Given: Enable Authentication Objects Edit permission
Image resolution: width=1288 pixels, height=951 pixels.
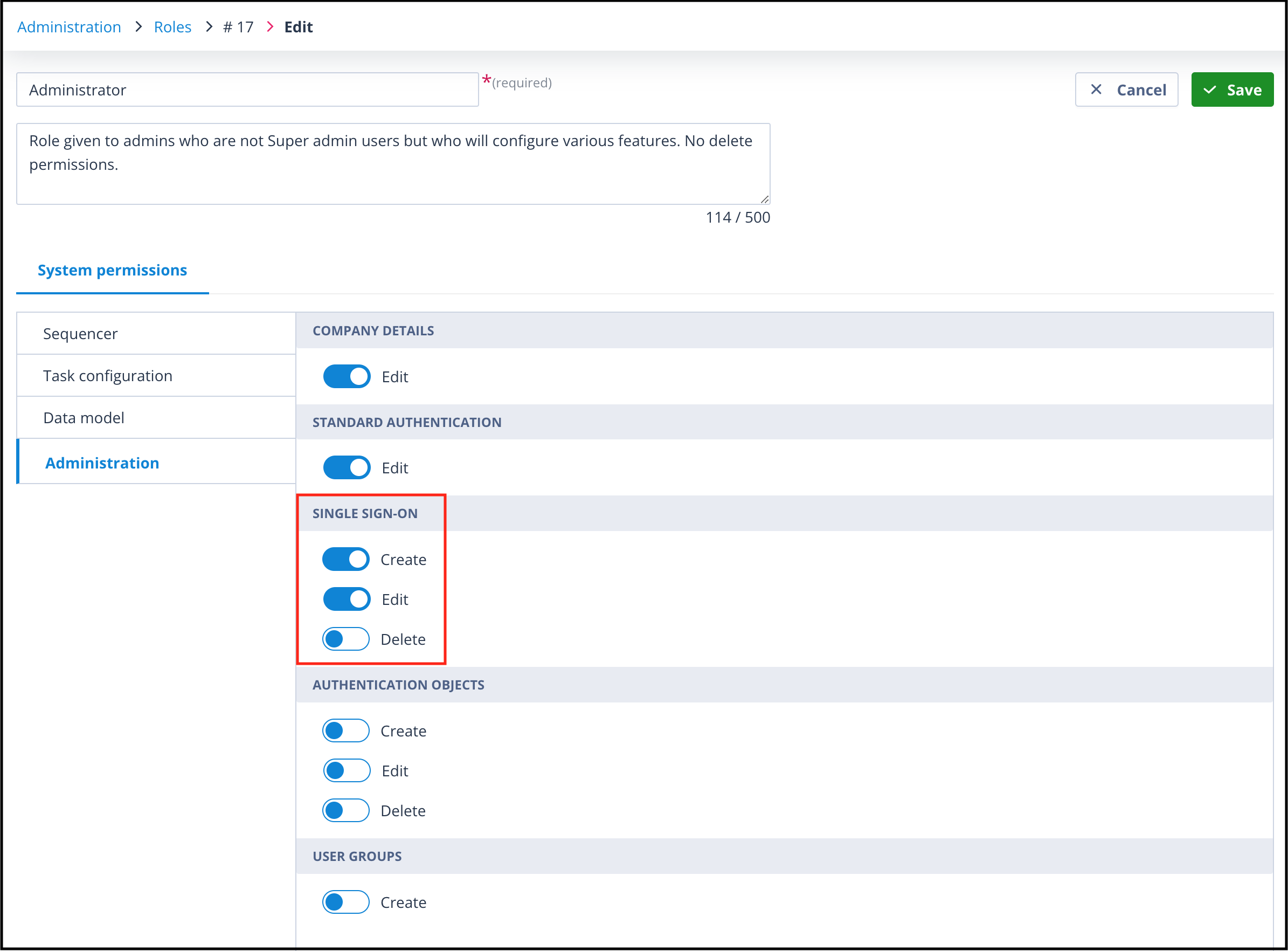Looking at the screenshot, I should pos(347,771).
